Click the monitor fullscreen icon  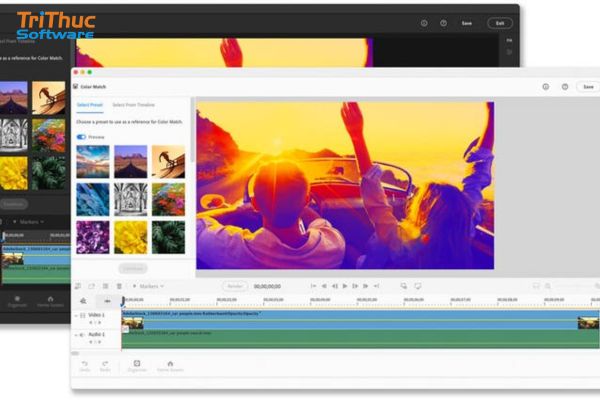[x=418, y=286]
